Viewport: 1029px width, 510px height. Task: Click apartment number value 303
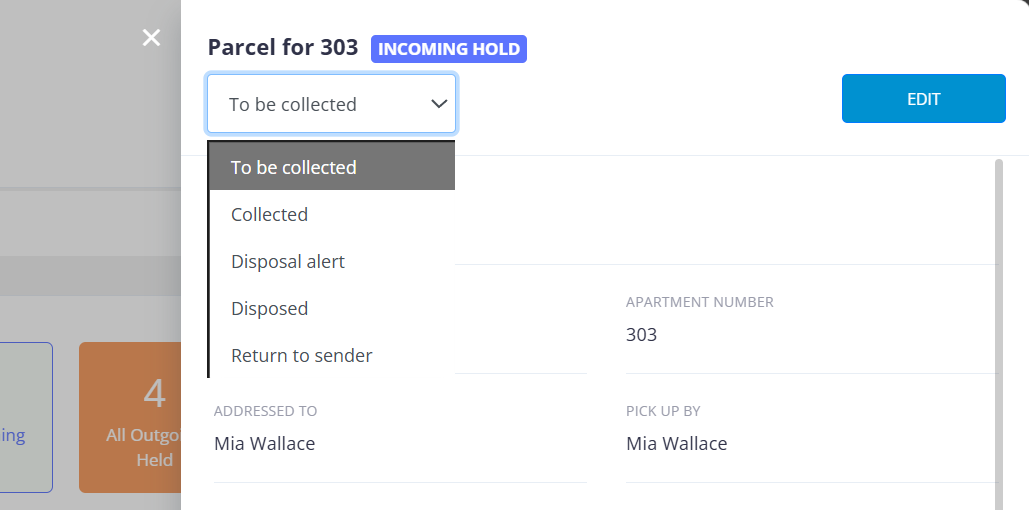(x=641, y=335)
